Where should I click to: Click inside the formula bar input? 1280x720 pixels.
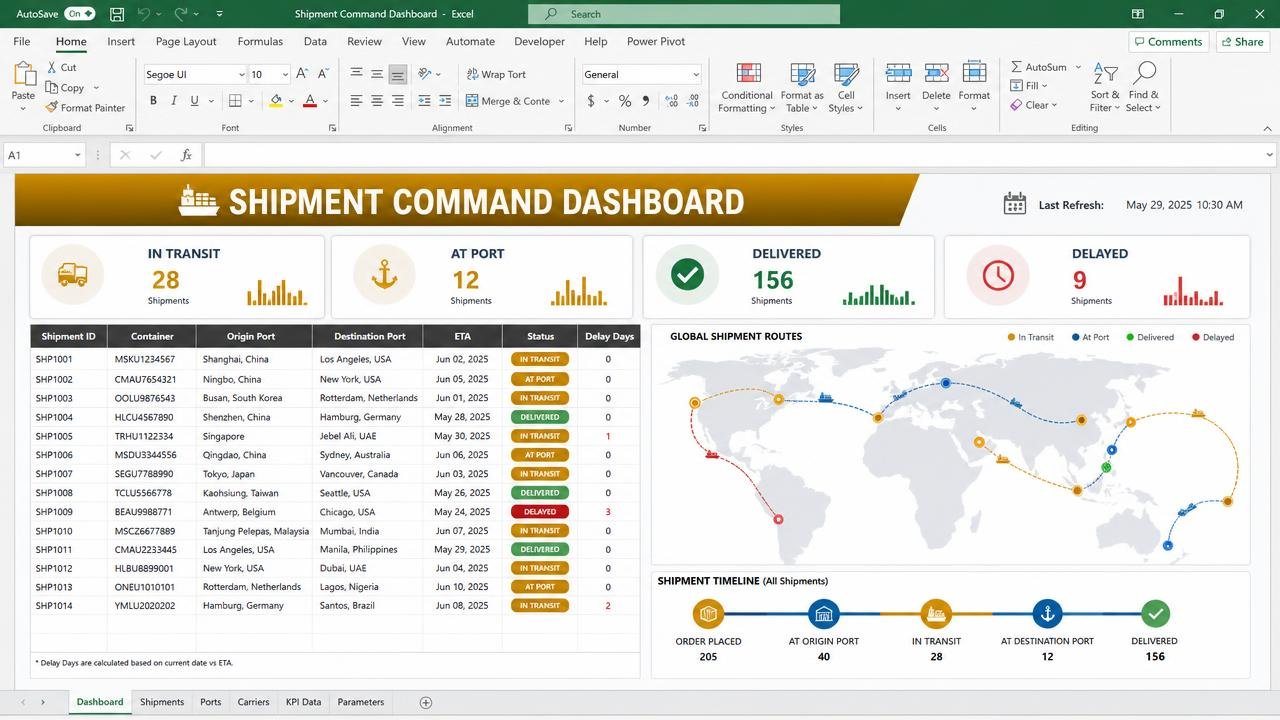733,155
